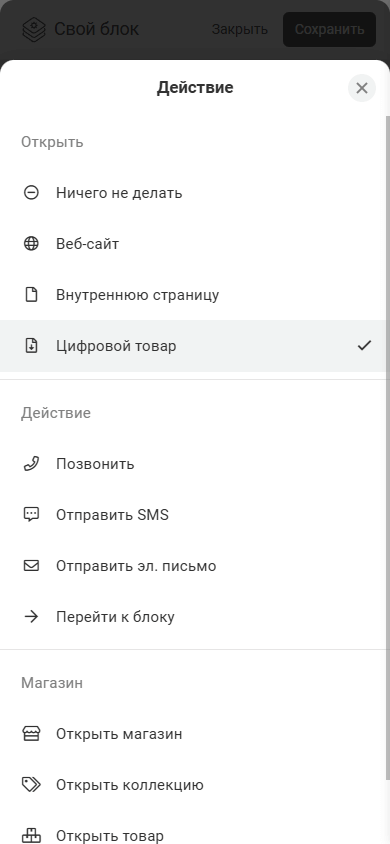Screen dimensions: 390x844
Task: Choose Отправить SMS action
Action: pyautogui.click(x=194, y=515)
